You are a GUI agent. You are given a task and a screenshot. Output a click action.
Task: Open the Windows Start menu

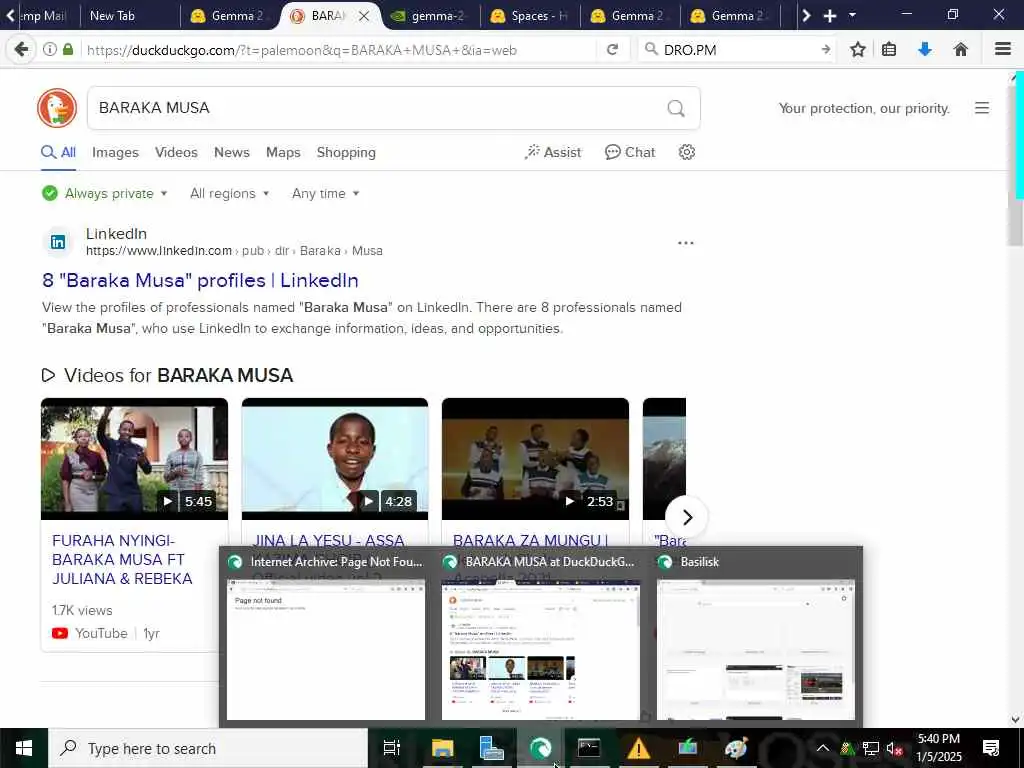click(x=24, y=748)
